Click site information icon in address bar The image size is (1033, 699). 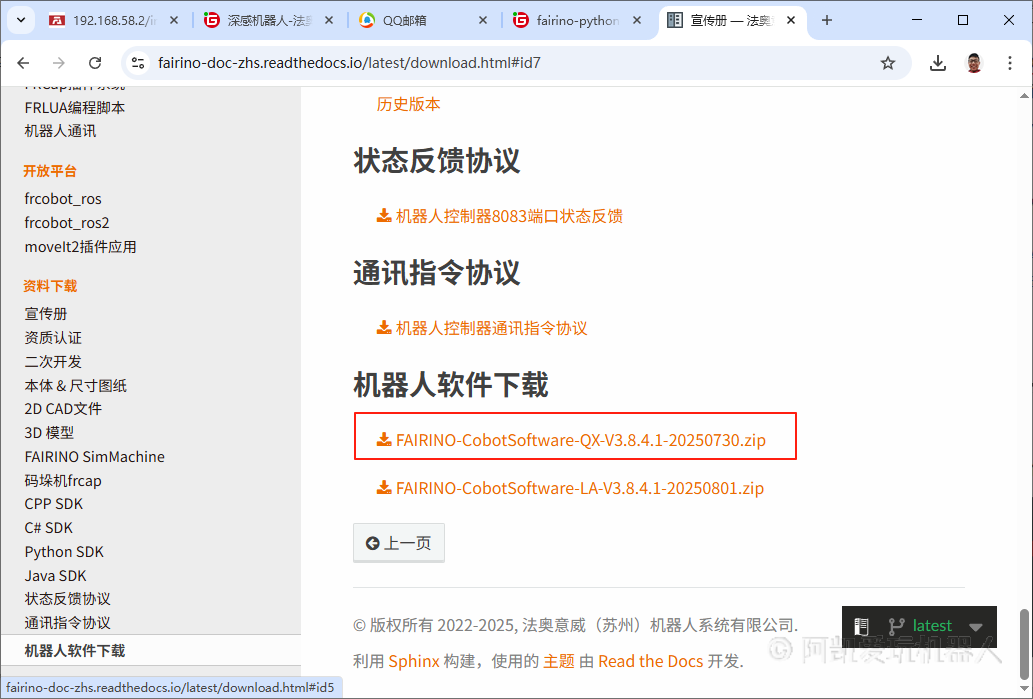140,63
